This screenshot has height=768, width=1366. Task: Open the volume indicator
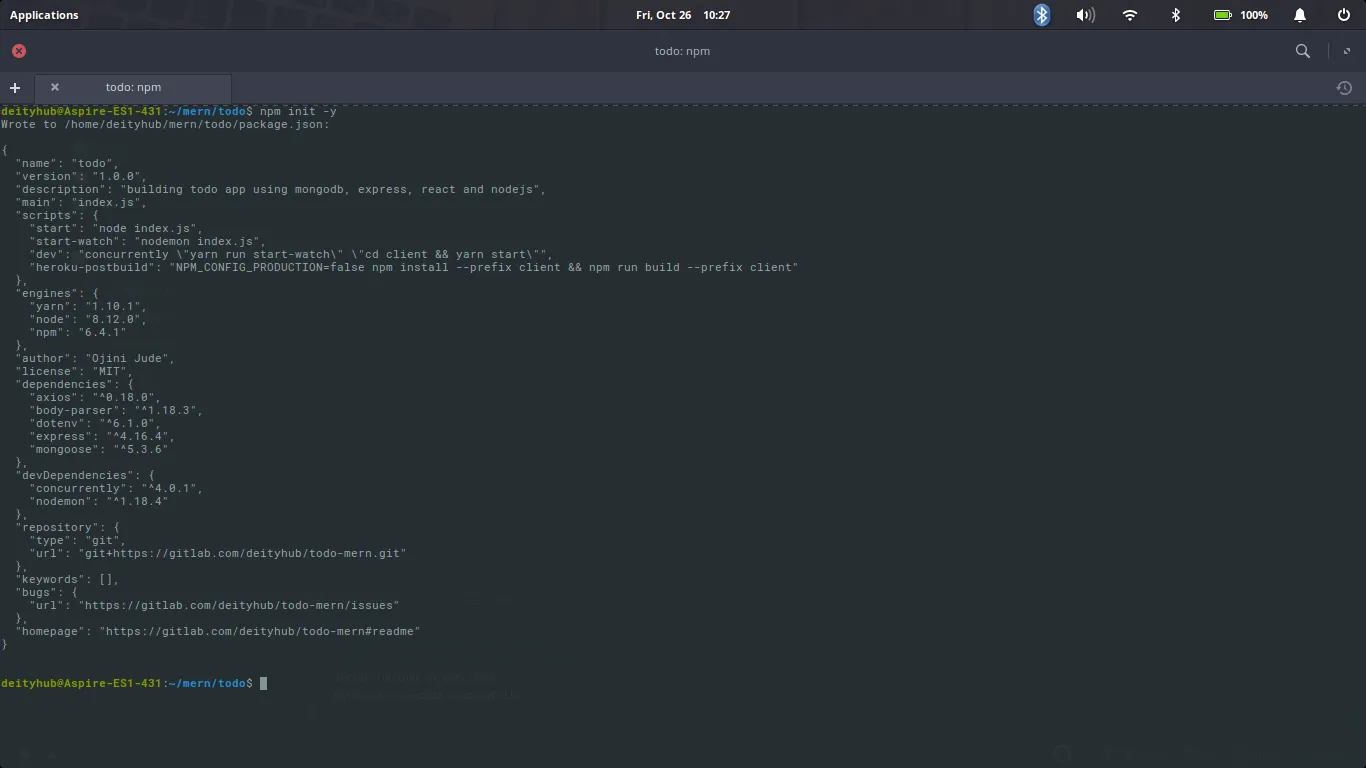tap(1085, 15)
